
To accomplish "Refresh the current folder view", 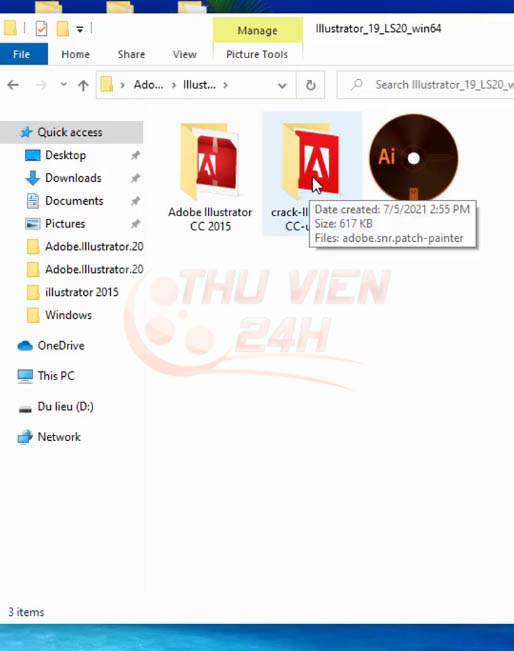I will 311,85.
